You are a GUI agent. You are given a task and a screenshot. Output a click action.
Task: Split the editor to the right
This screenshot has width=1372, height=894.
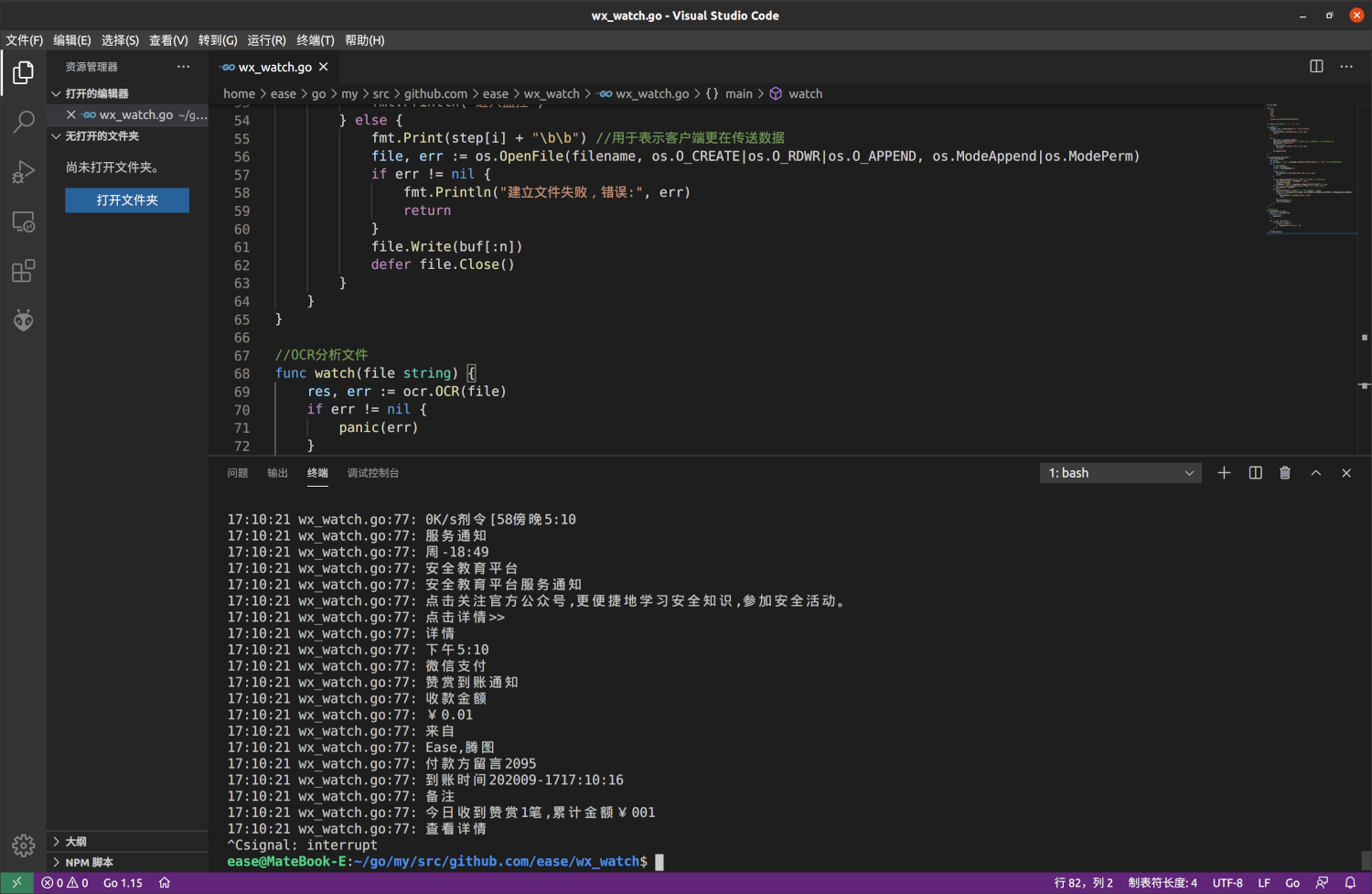[1316, 67]
